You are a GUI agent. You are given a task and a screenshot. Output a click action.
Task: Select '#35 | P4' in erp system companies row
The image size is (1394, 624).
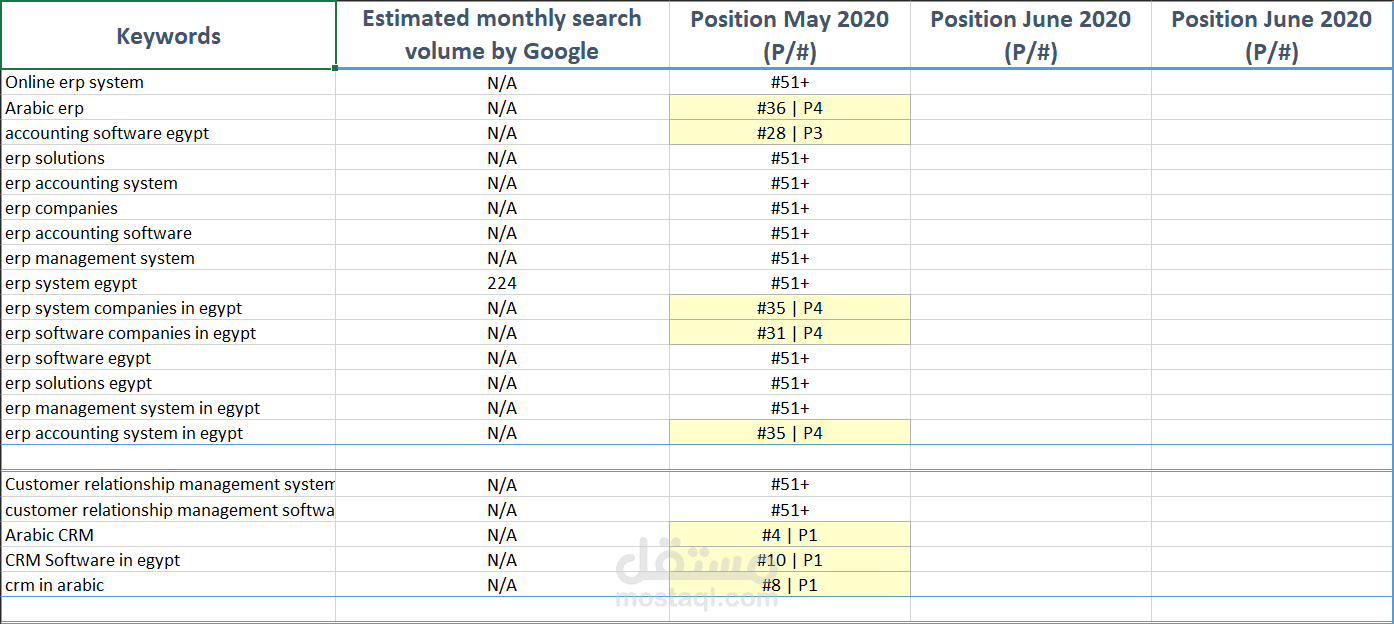tap(790, 308)
